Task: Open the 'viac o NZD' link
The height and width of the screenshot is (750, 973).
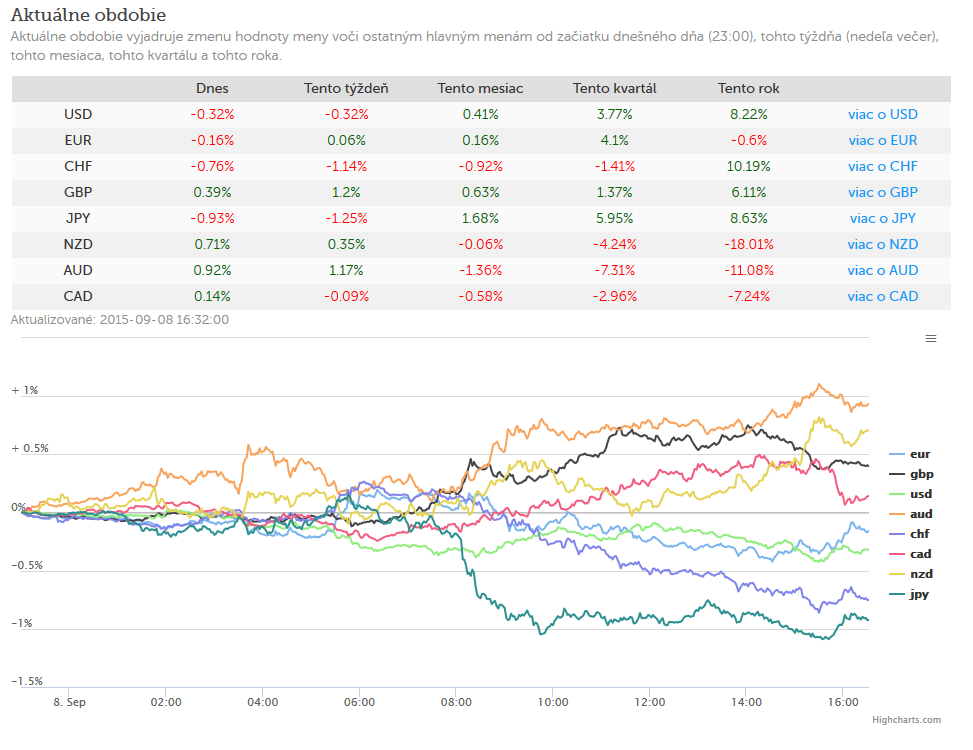Action: [882, 244]
